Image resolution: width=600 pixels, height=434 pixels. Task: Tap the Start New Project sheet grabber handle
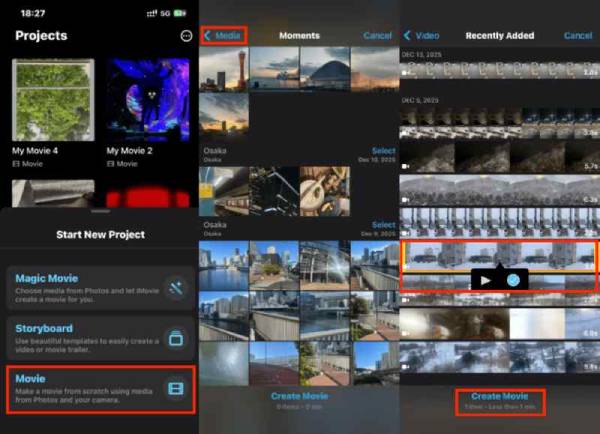pyautogui.click(x=101, y=211)
